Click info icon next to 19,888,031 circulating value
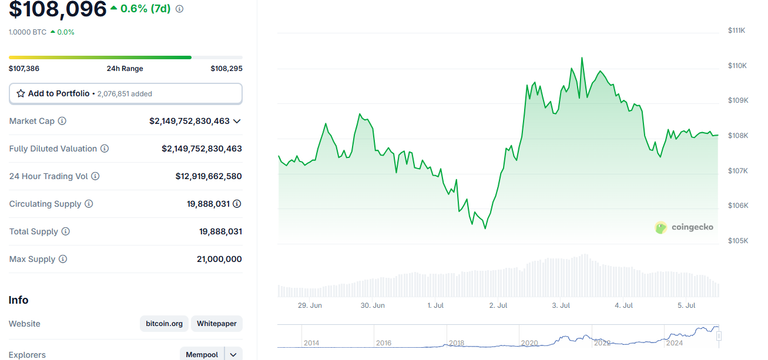 point(237,204)
